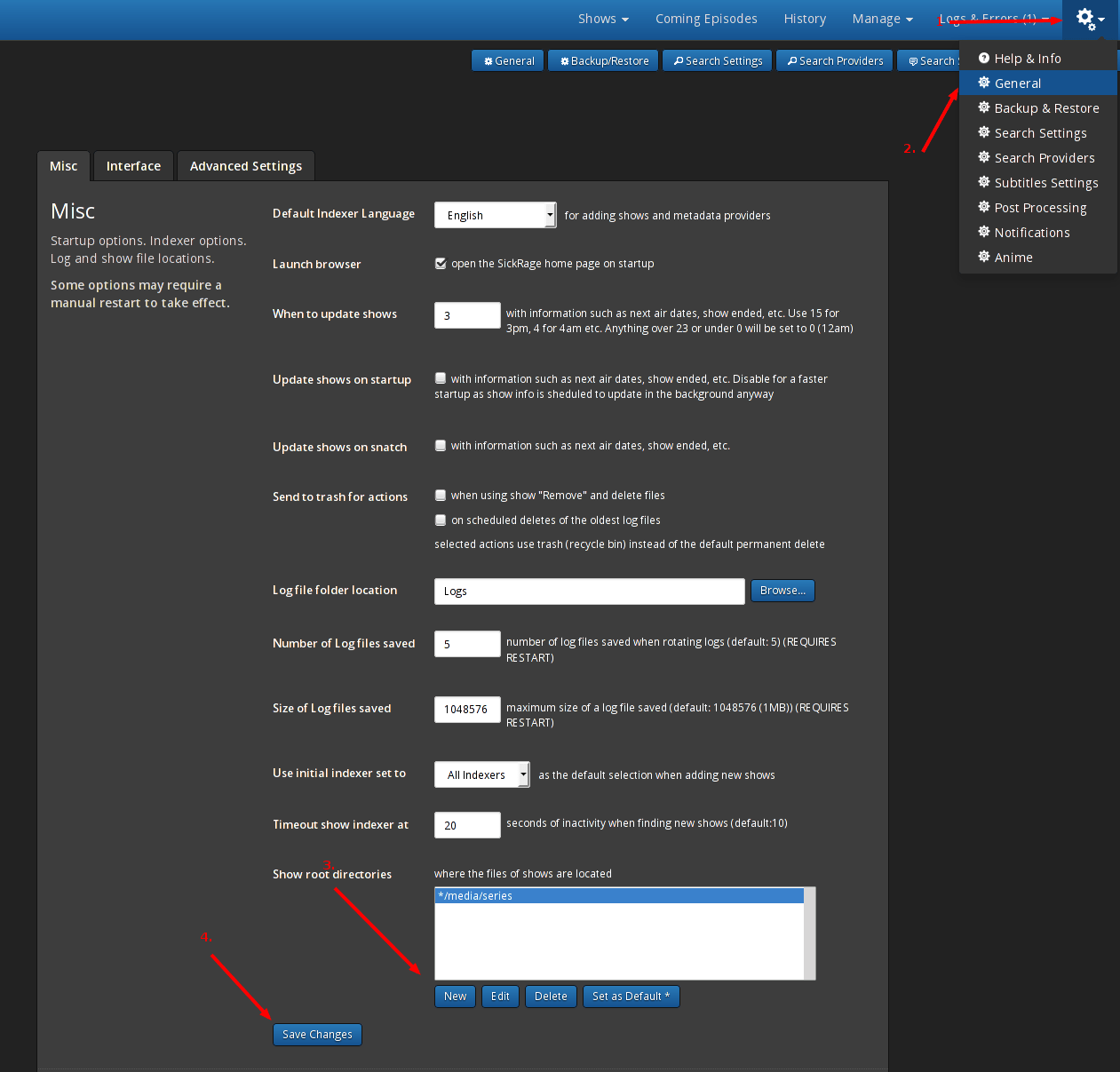The width and height of the screenshot is (1120, 1072).
Task: Open Coming Episodes in the navbar
Action: (706, 19)
